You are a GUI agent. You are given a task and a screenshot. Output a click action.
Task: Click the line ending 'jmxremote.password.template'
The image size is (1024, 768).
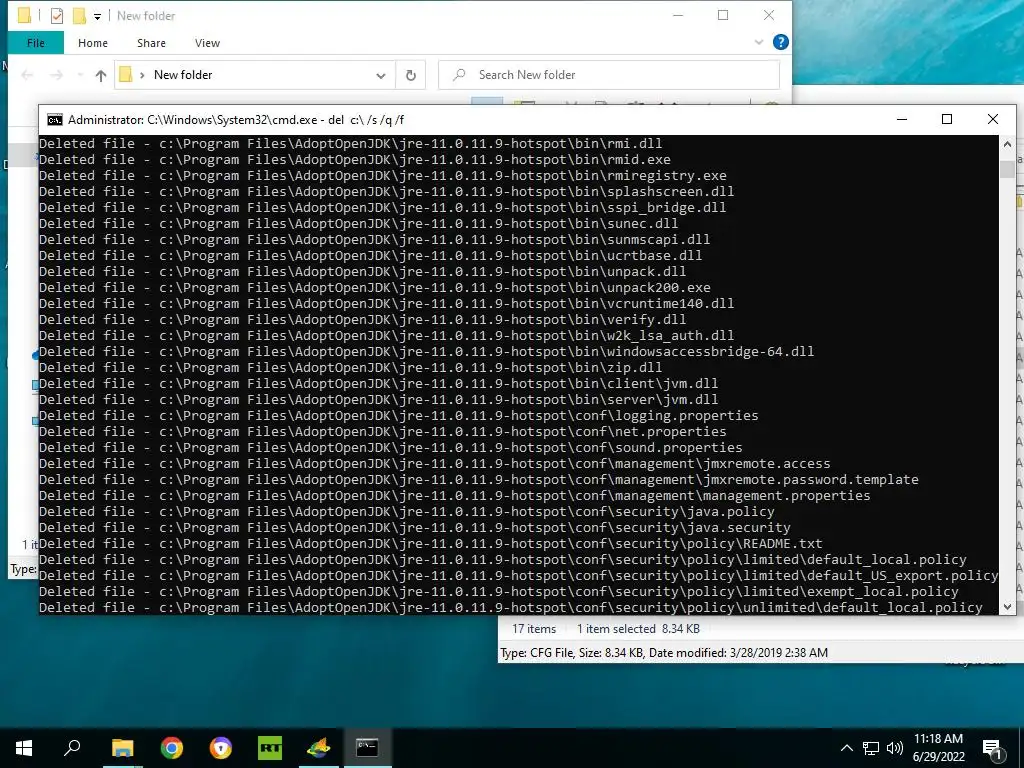(x=479, y=479)
